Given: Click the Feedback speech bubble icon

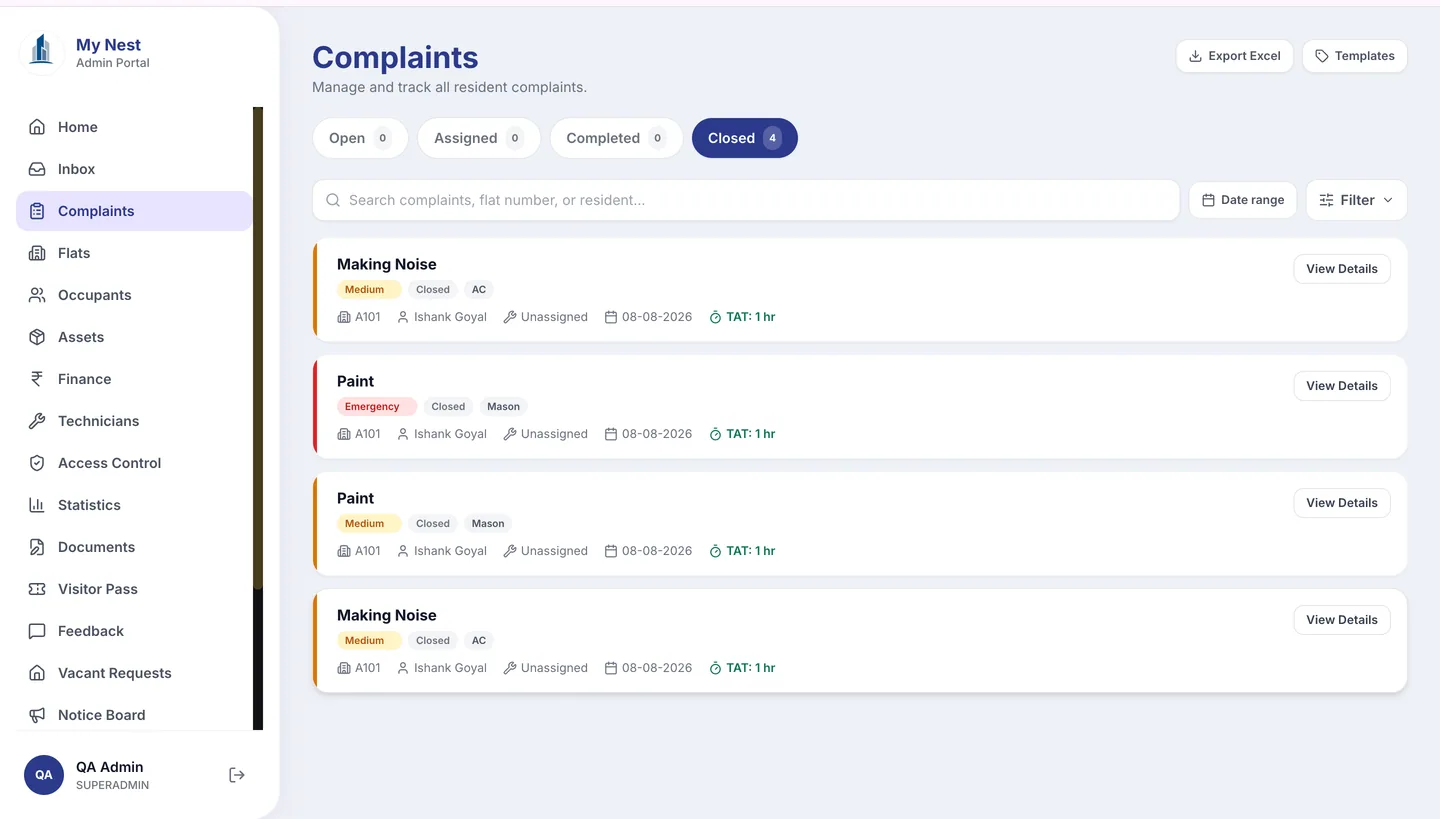Looking at the screenshot, I should pyautogui.click(x=37, y=631).
